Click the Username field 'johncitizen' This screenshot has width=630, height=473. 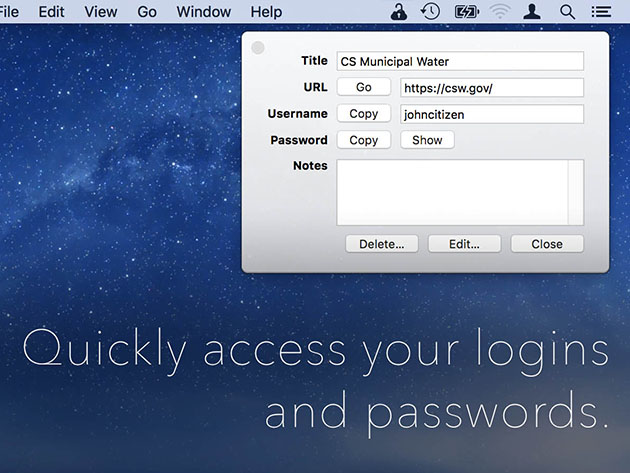coord(492,114)
